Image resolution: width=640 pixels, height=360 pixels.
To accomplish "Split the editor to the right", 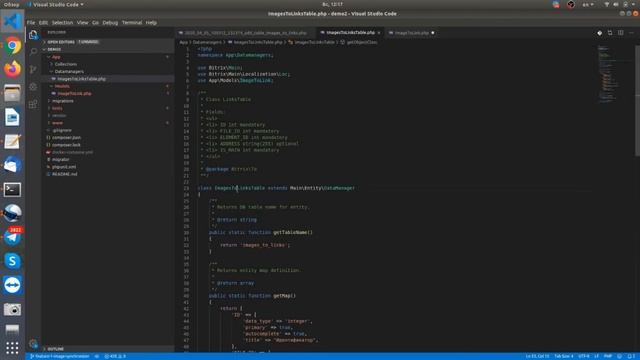I will tap(620, 33).
